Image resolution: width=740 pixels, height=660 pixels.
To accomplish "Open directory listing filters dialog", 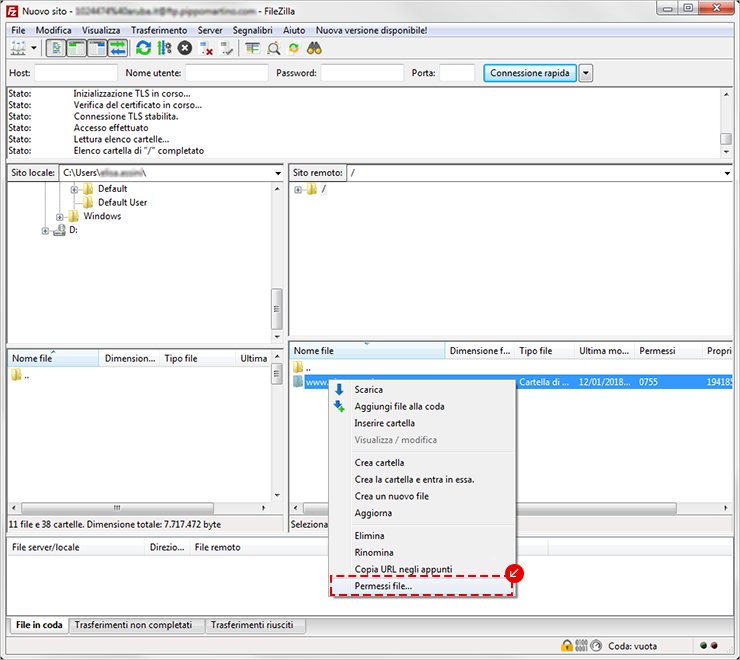I will pyautogui.click(x=252, y=48).
